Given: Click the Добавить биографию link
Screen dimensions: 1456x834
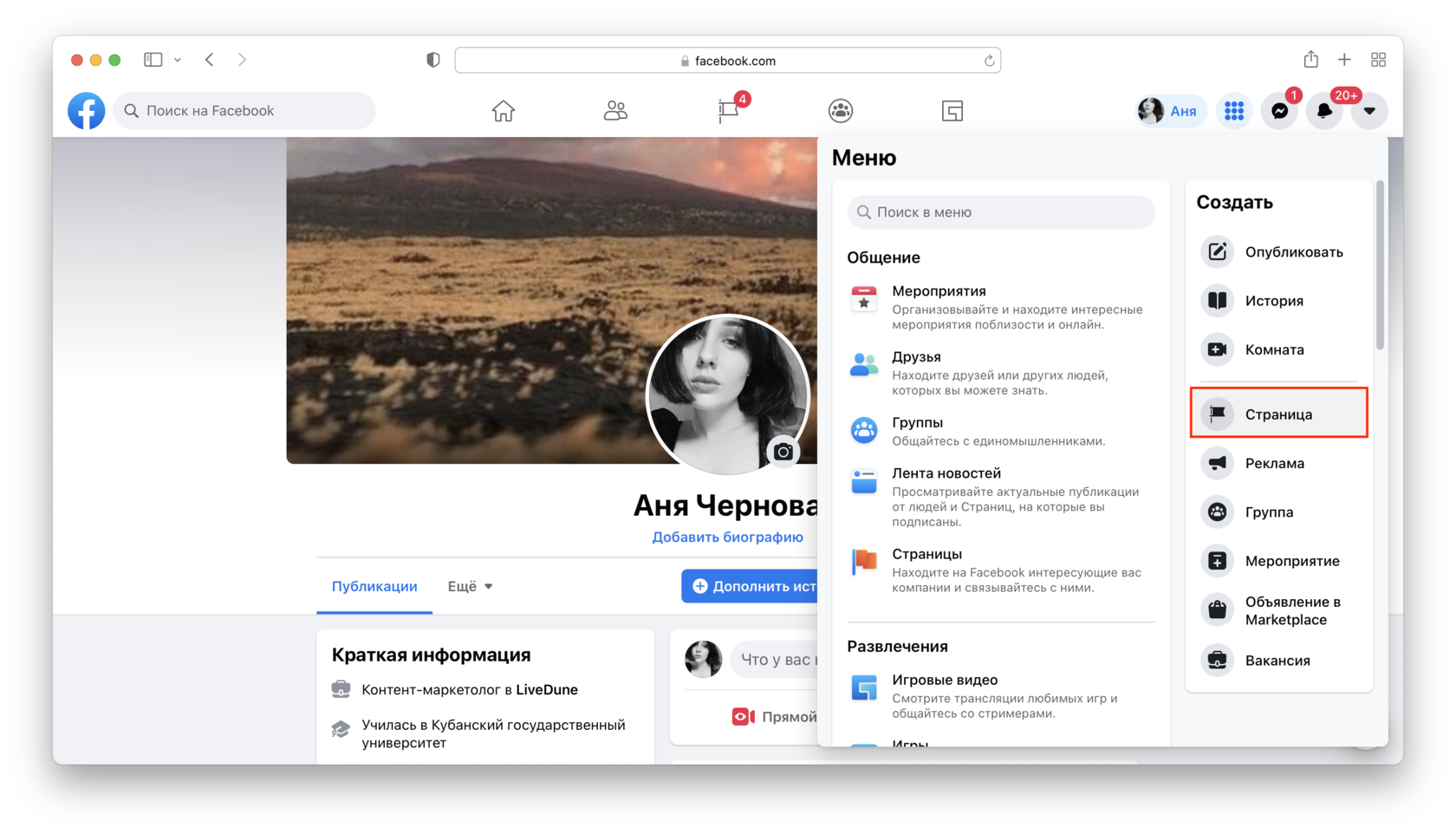Looking at the screenshot, I should point(727,537).
